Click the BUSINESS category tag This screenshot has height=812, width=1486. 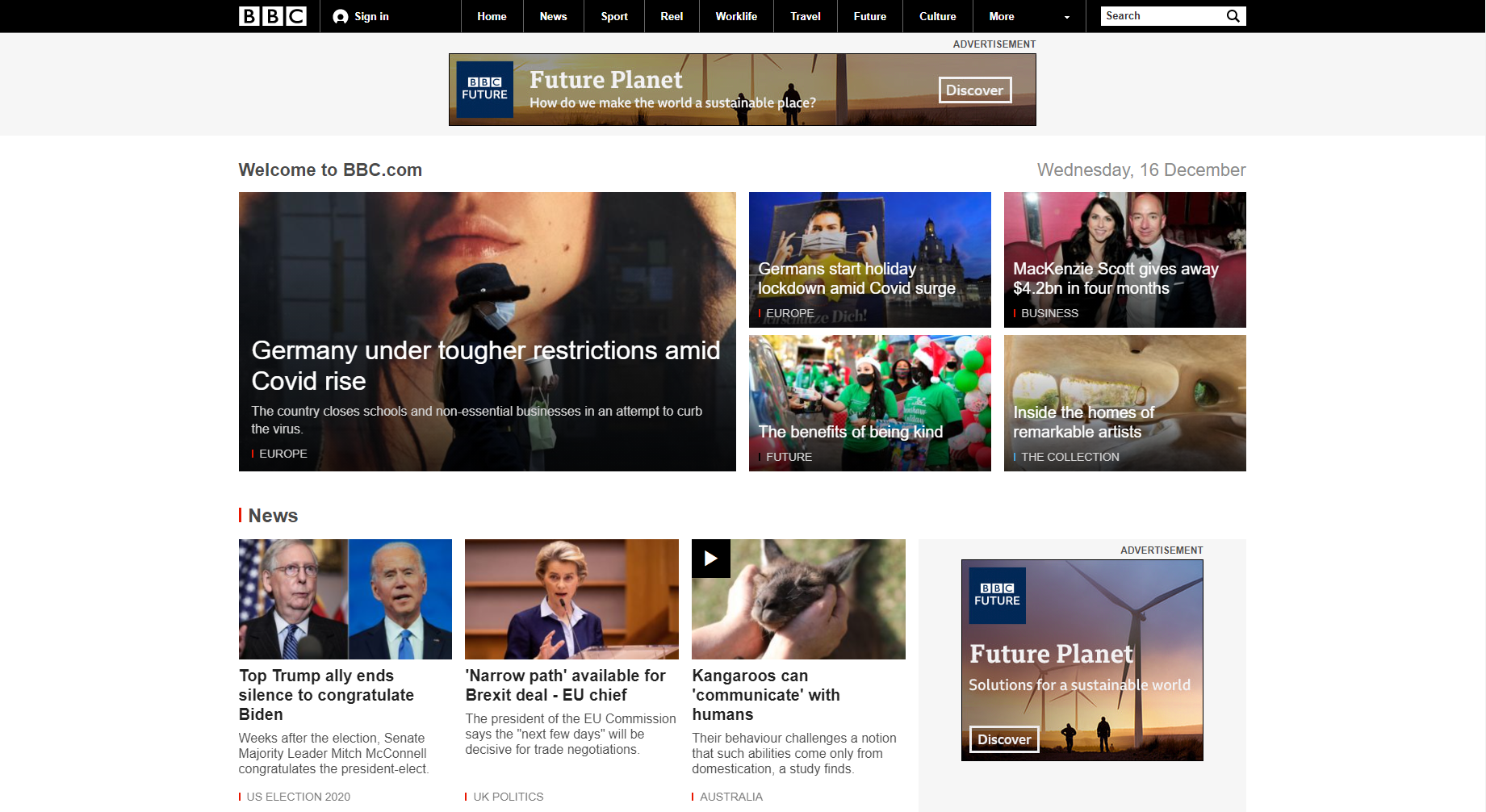pyautogui.click(x=1049, y=313)
